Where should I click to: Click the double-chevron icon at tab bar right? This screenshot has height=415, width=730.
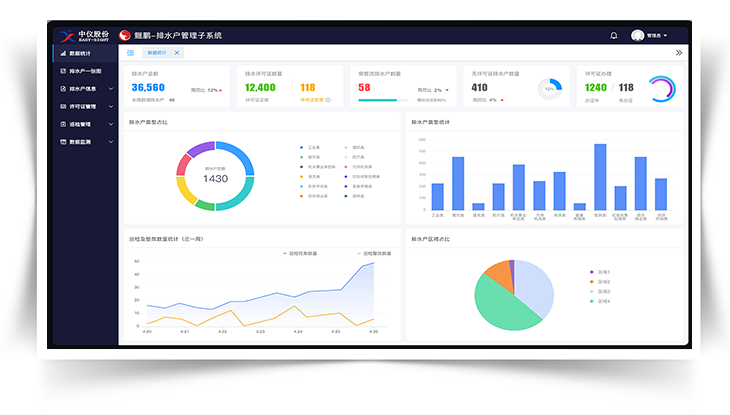(679, 53)
